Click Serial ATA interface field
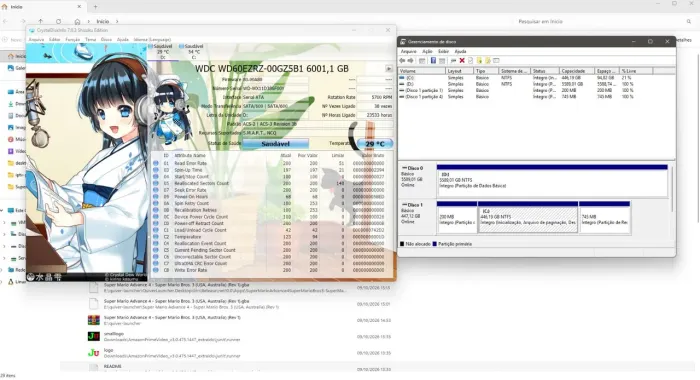This screenshot has width=700, height=380. pyautogui.click(x=276, y=97)
